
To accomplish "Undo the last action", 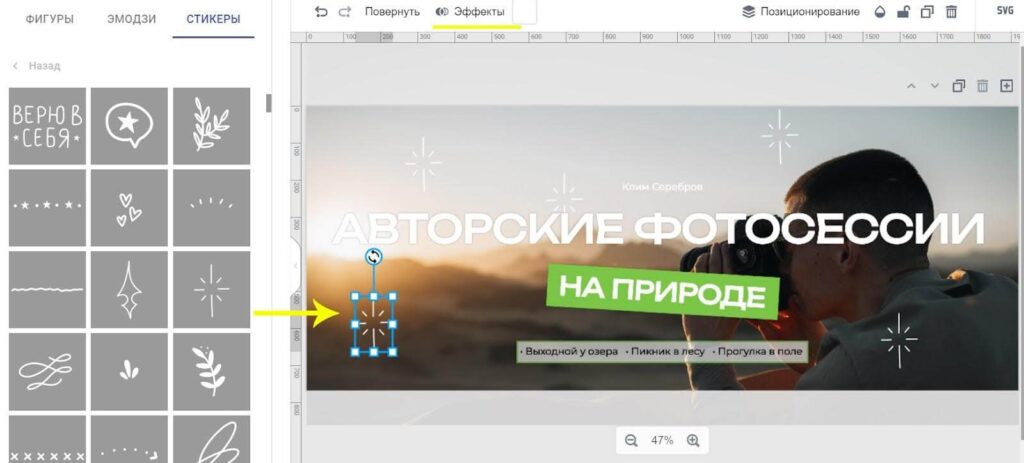I will coord(321,12).
